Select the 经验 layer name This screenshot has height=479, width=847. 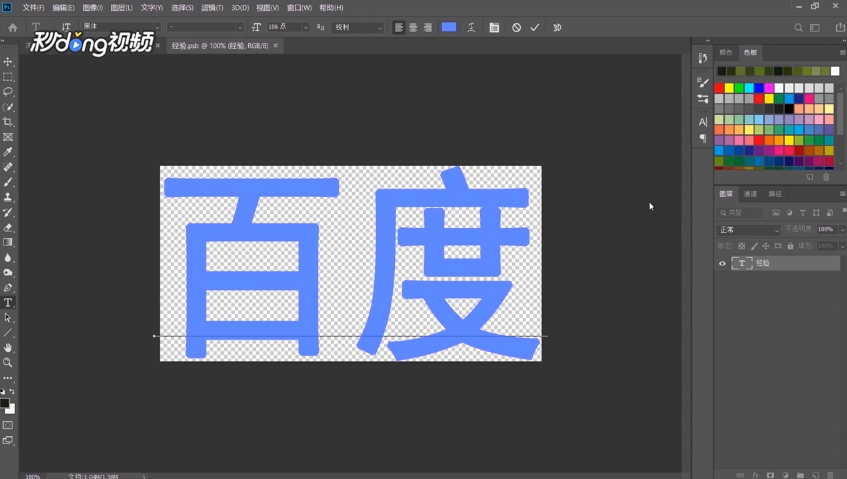[x=763, y=264]
